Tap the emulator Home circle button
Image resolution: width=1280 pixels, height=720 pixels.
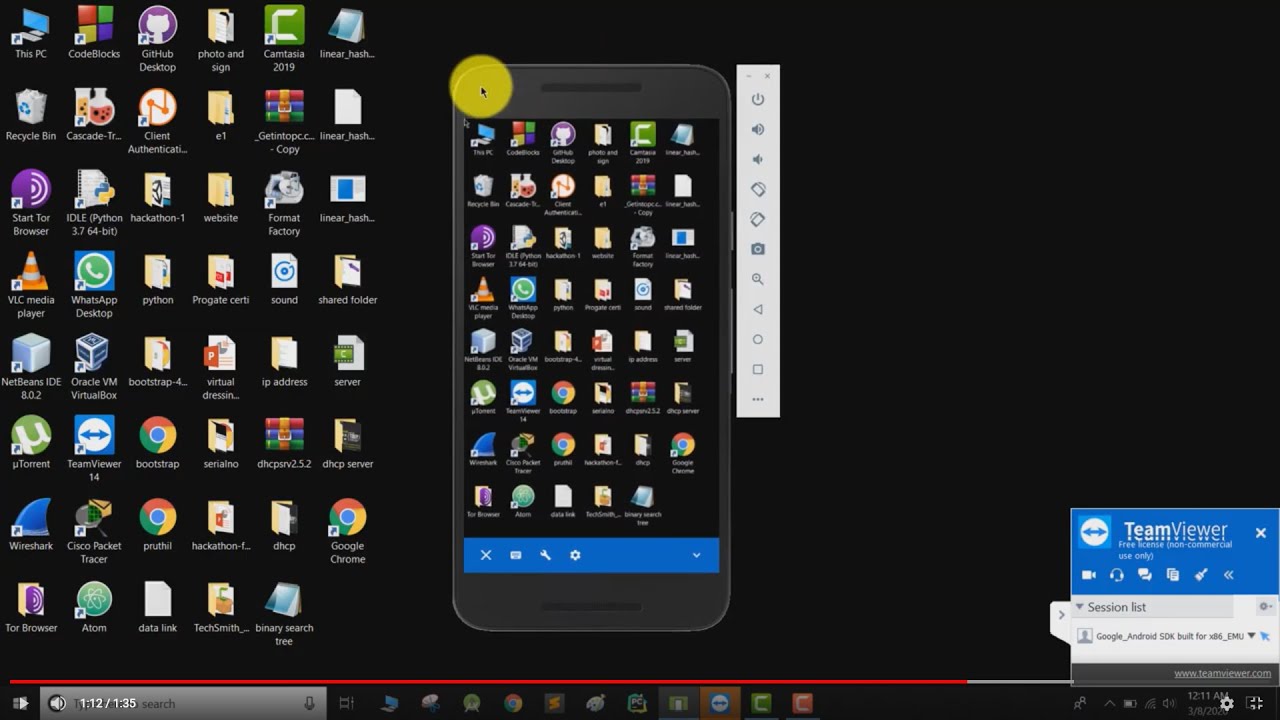[758, 339]
